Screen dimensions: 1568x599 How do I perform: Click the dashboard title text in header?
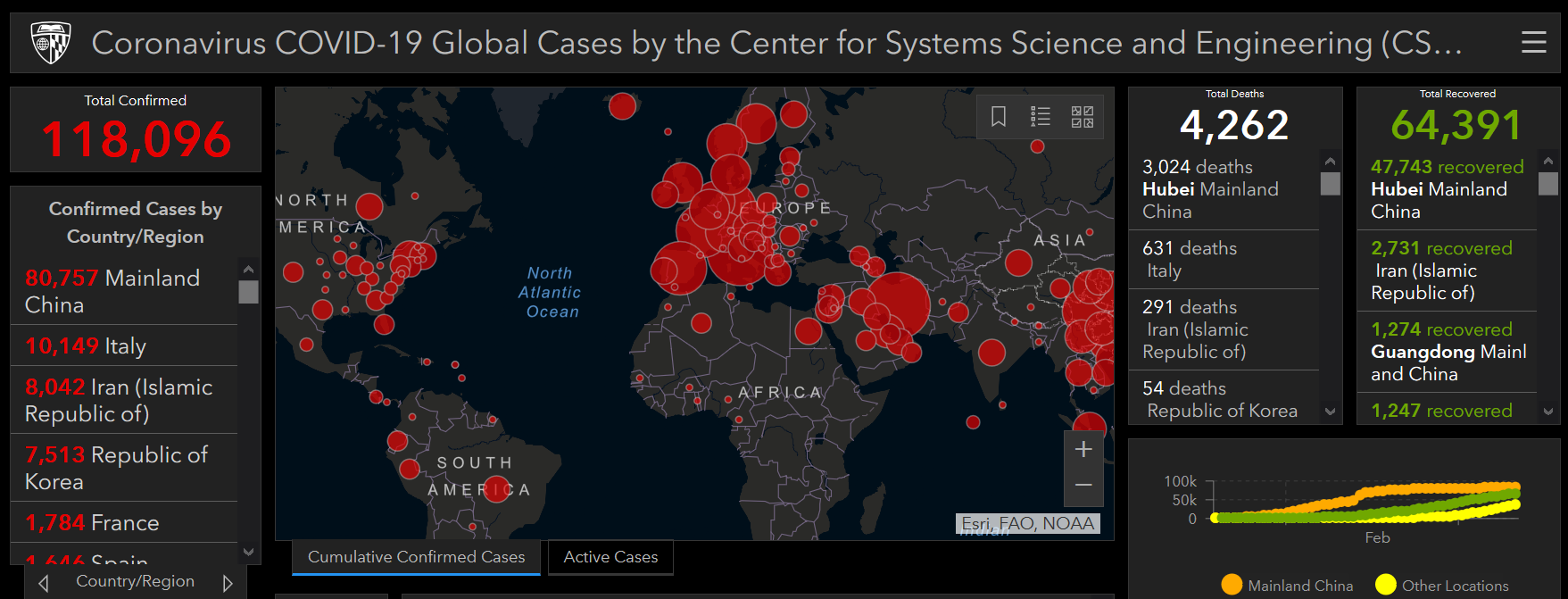point(776,43)
